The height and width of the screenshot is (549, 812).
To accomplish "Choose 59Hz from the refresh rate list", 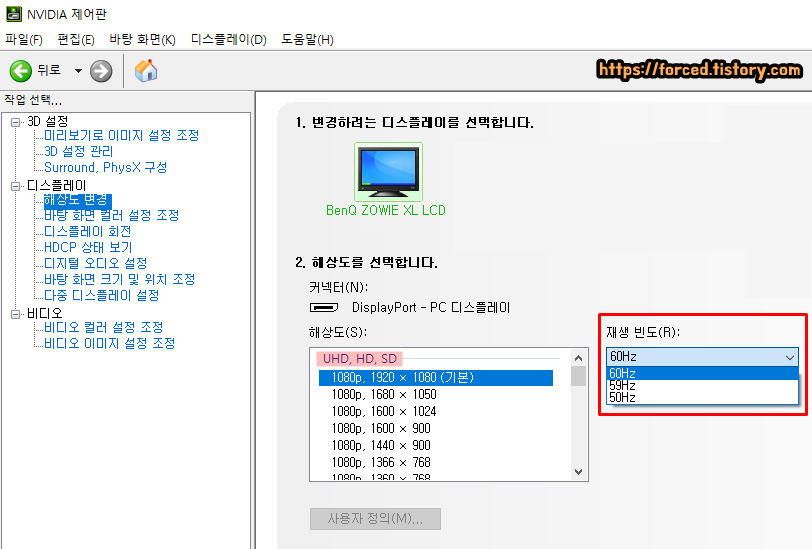I will click(702, 385).
